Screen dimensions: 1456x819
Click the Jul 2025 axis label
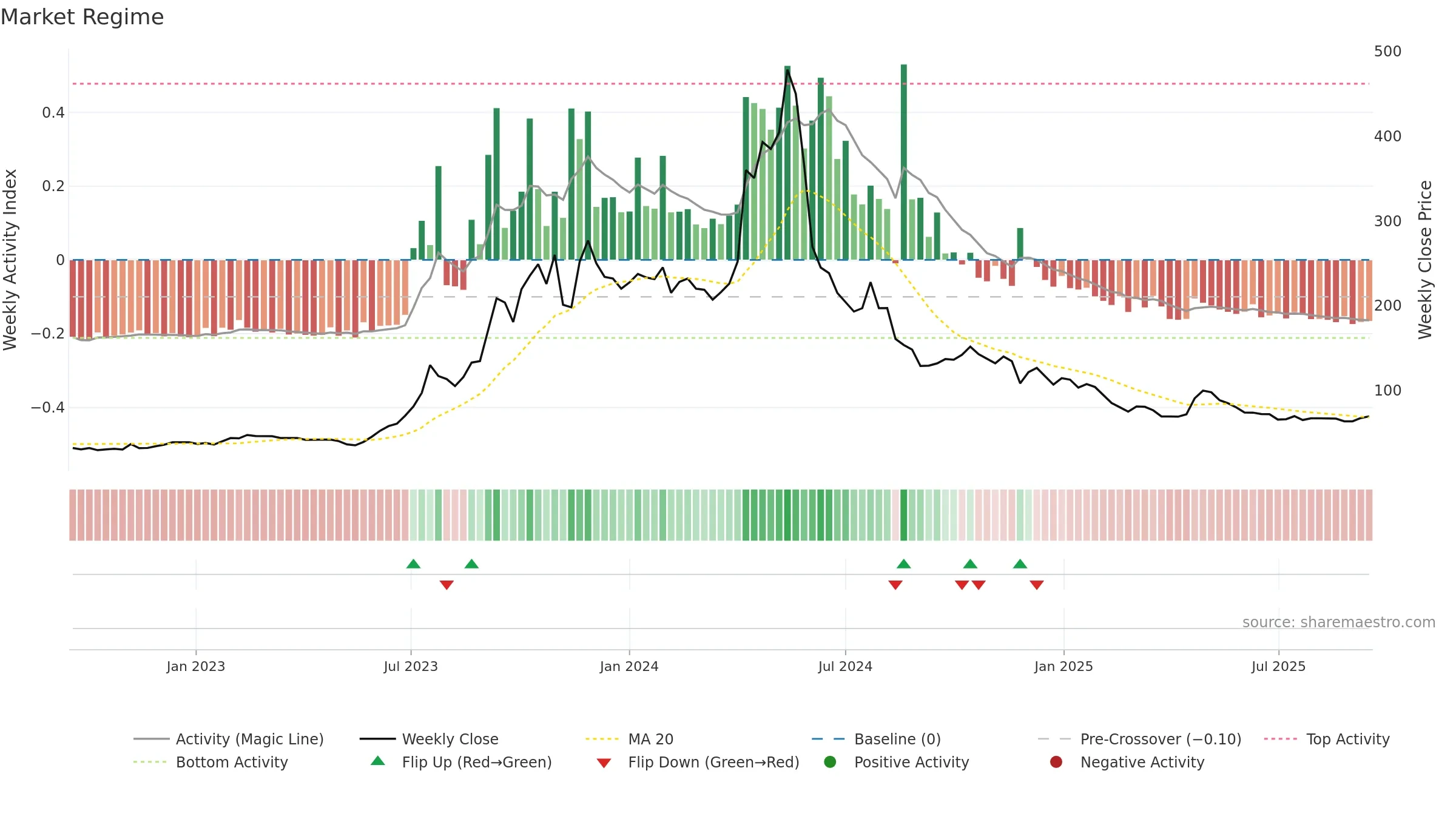tap(1278, 666)
